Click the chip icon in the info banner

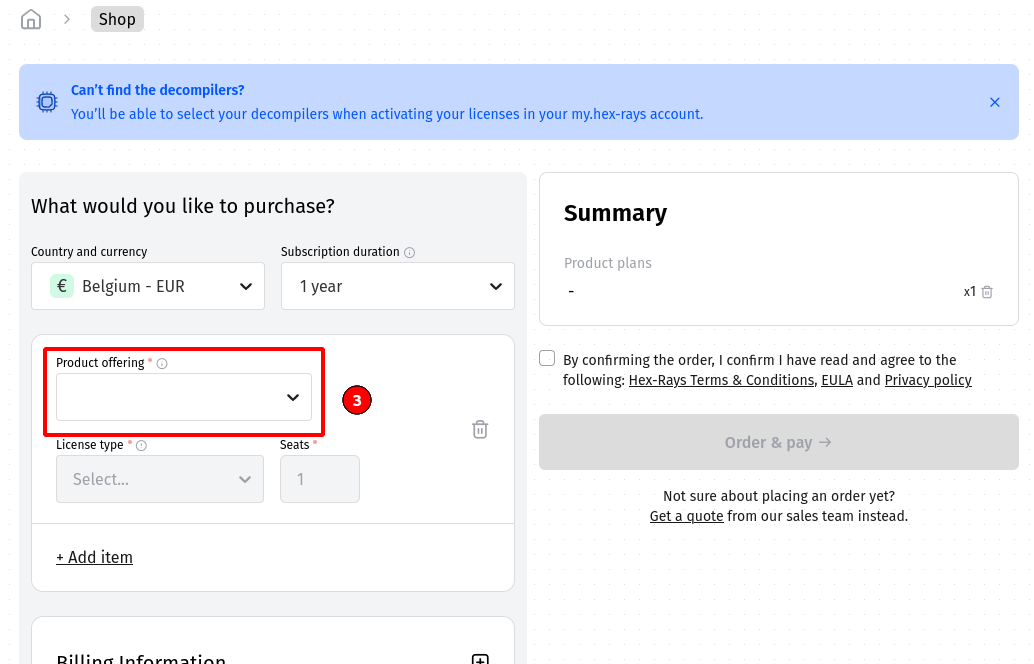47,102
